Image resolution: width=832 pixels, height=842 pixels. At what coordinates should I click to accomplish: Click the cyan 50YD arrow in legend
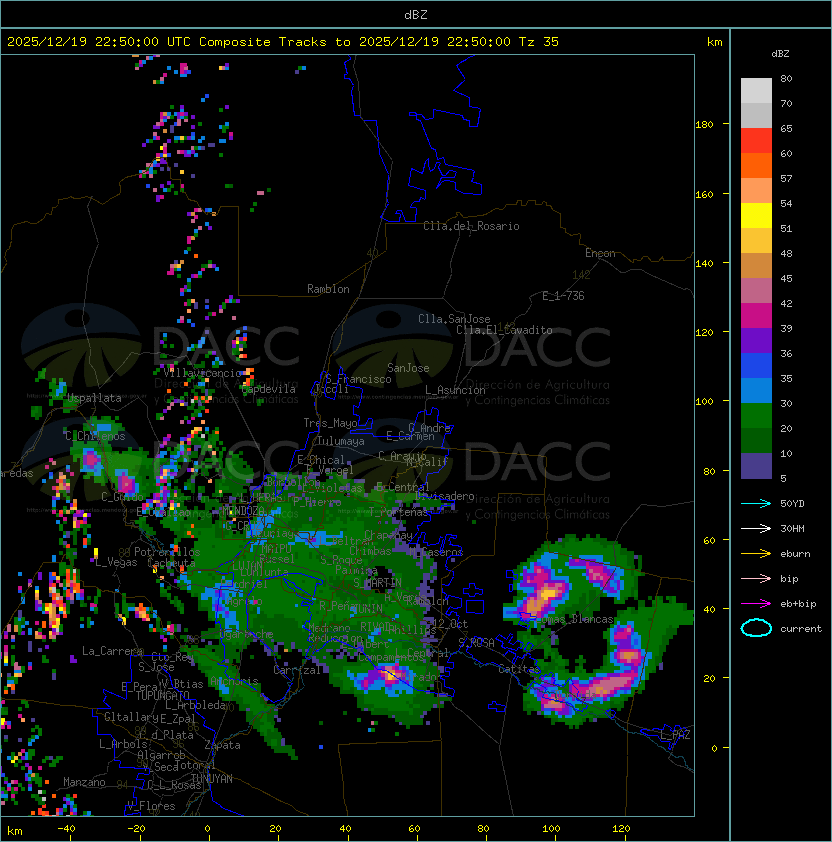pos(756,504)
